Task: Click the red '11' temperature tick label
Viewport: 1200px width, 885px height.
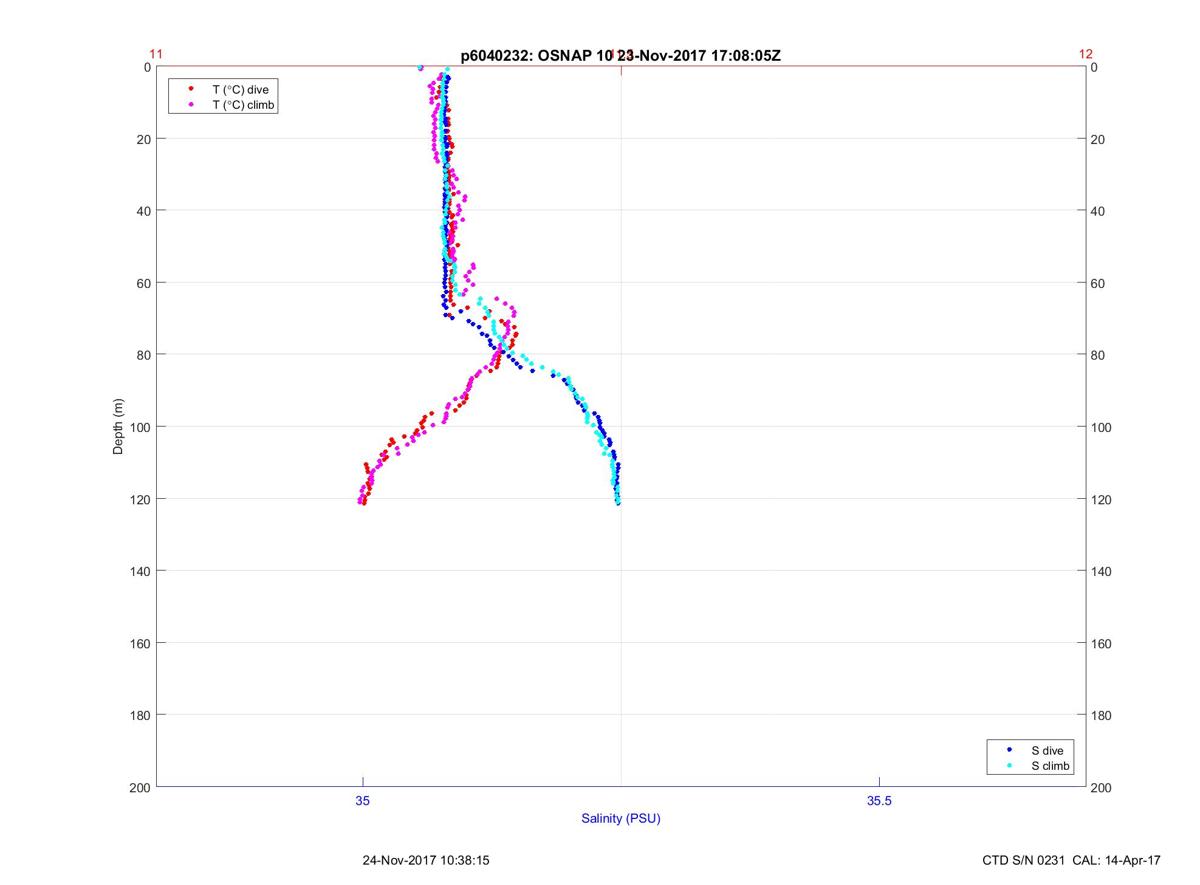Action: (x=156, y=54)
